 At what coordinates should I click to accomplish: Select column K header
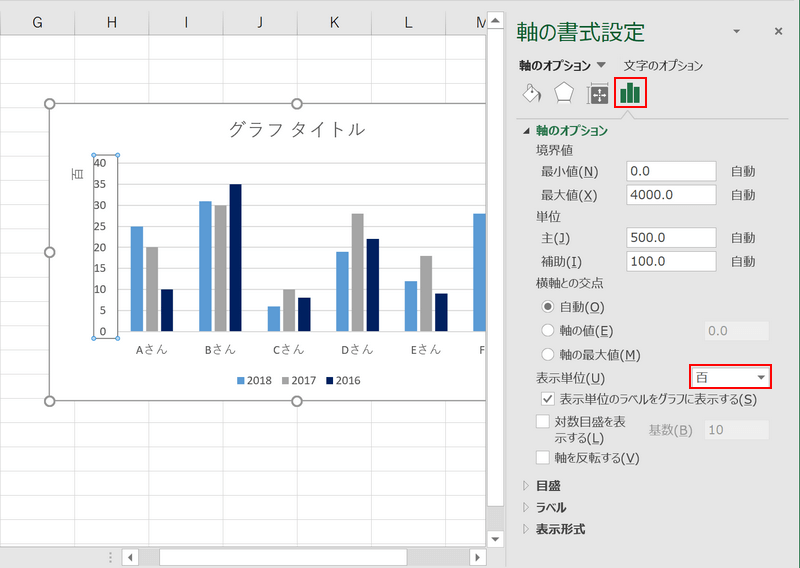335,22
